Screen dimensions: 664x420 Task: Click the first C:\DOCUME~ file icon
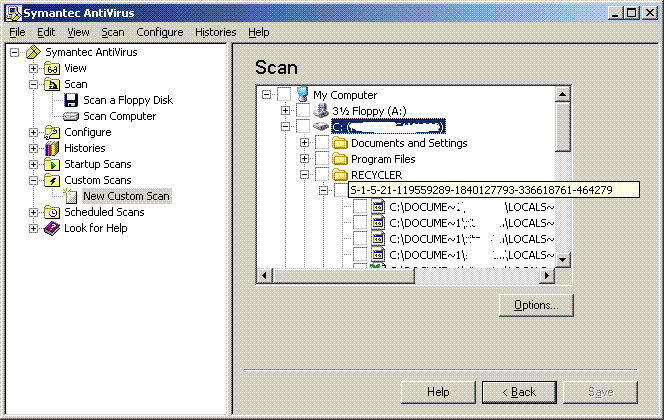(x=378, y=207)
